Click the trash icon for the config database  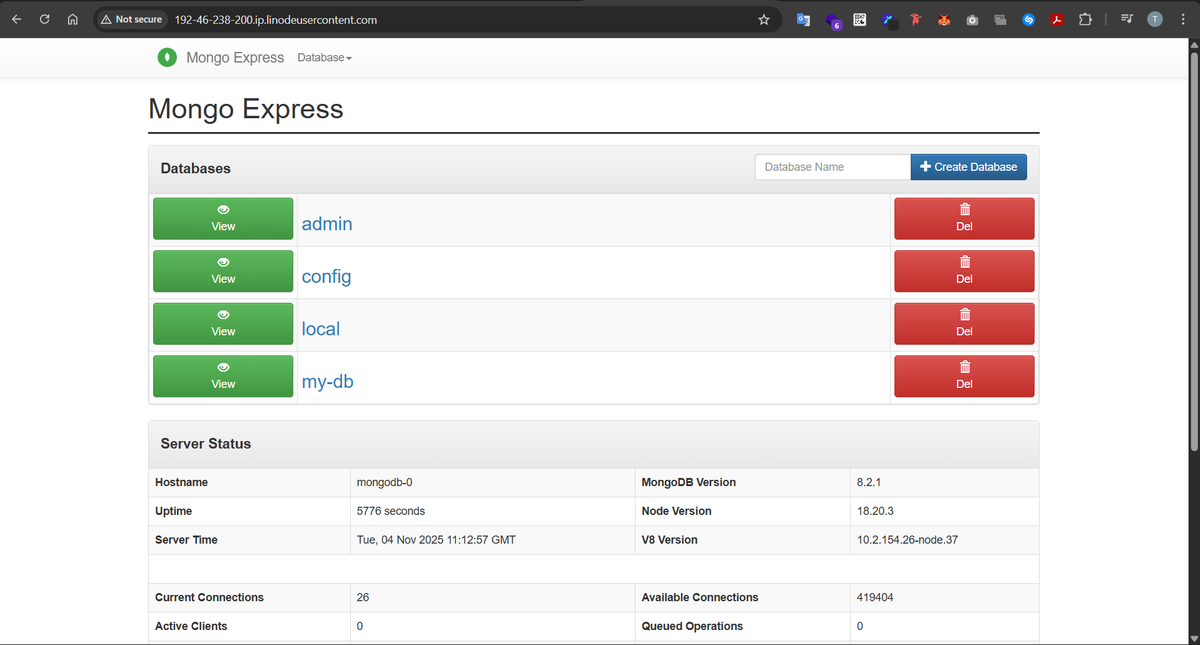click(964, 262)
